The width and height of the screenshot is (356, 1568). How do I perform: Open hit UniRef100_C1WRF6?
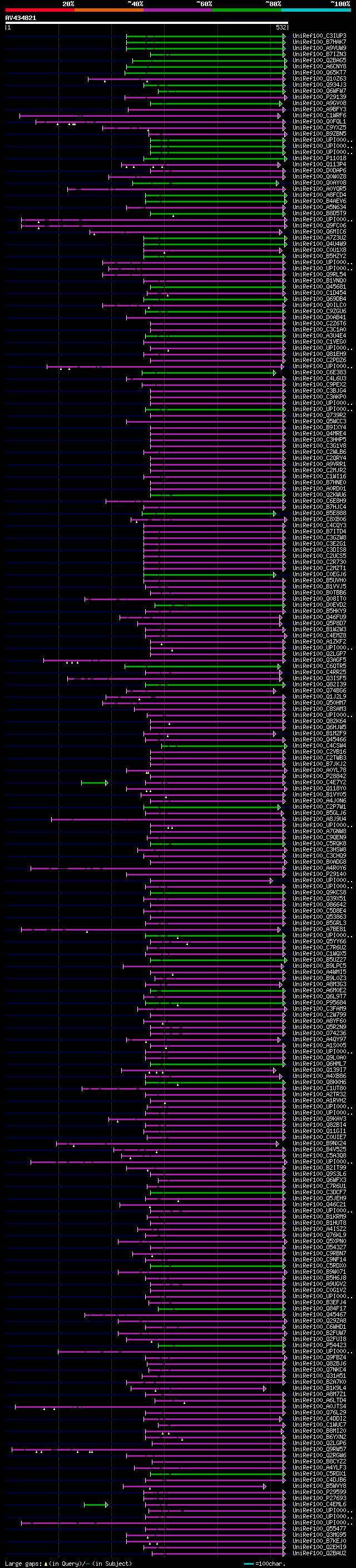point(319,116)
